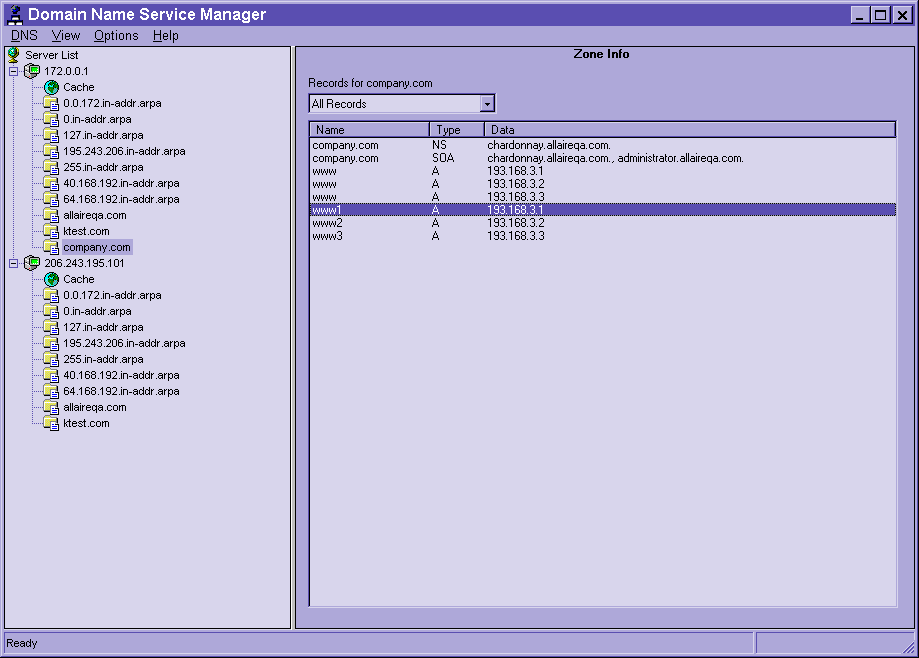Click the Server List root icon
Screen dimensions: 919x658
pos(14,55)
